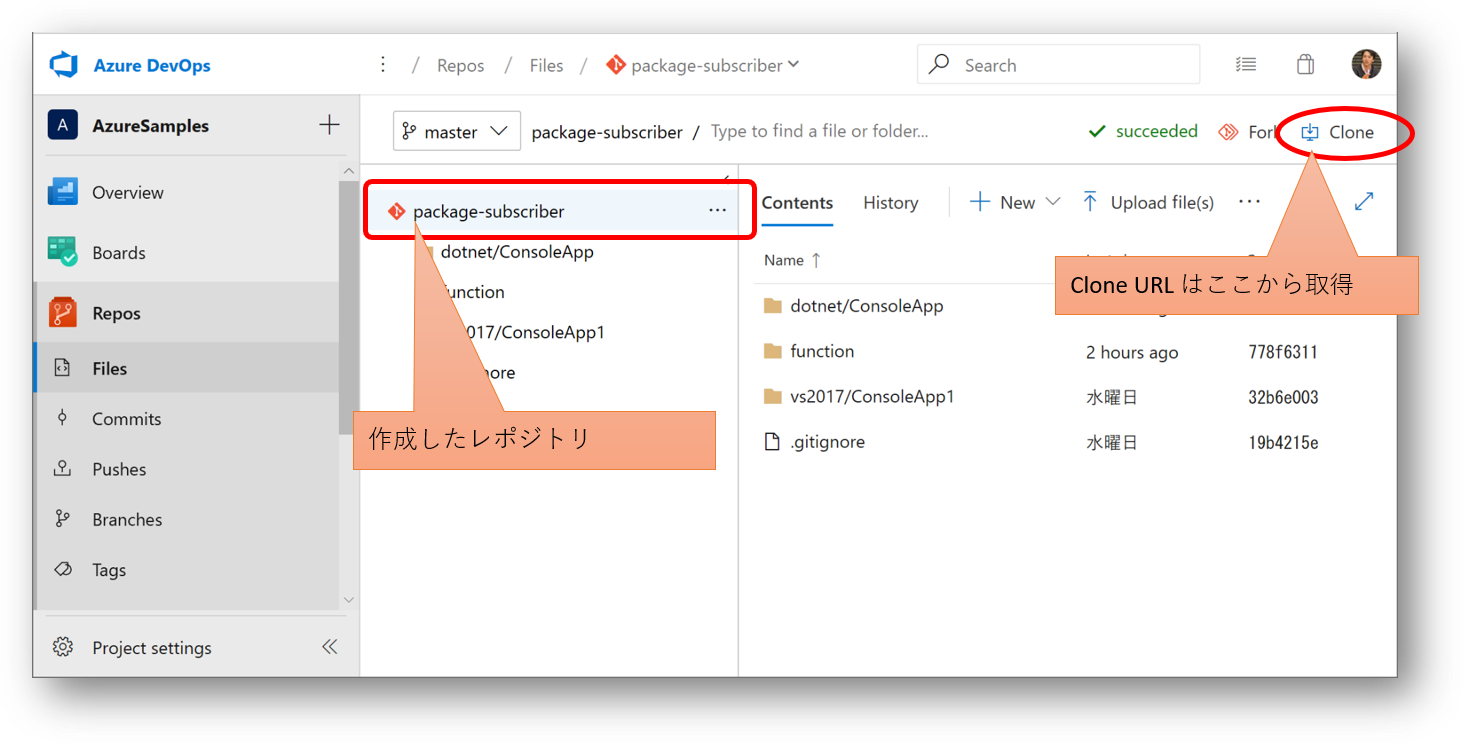Click the Project settings gear icon

tap(63, 647)
